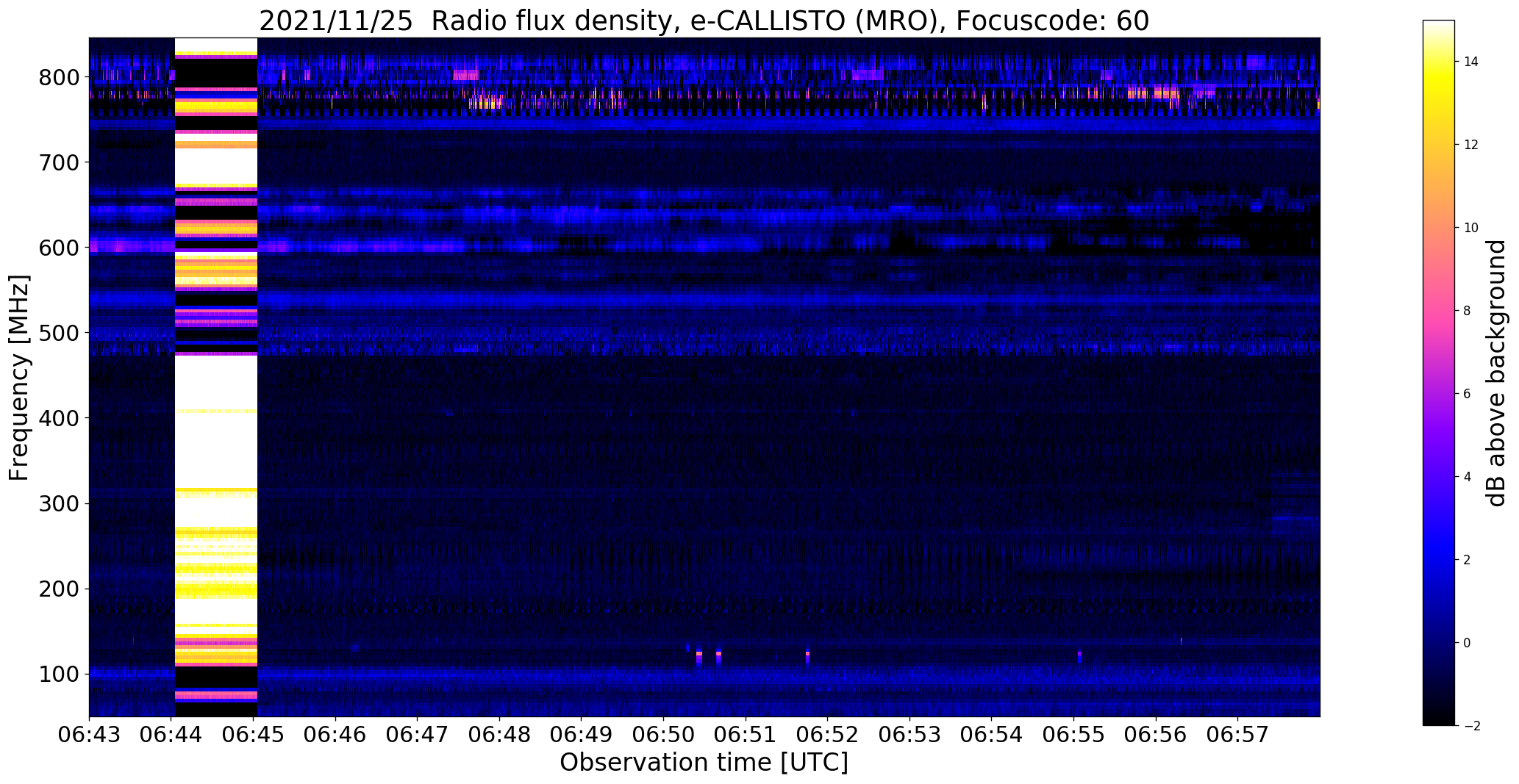This screenshot has width=1519, height=784.
Task: Click the 200 frequency tick label
Action: click(x=58, y=589)
